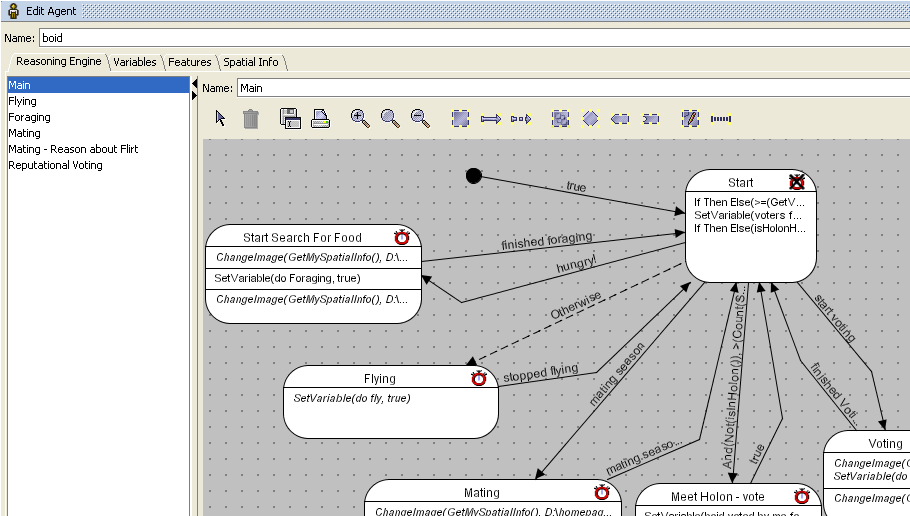The image size is (910, 516).
Task: Select Foraging in the behaviour list
Action: point(29,117)
